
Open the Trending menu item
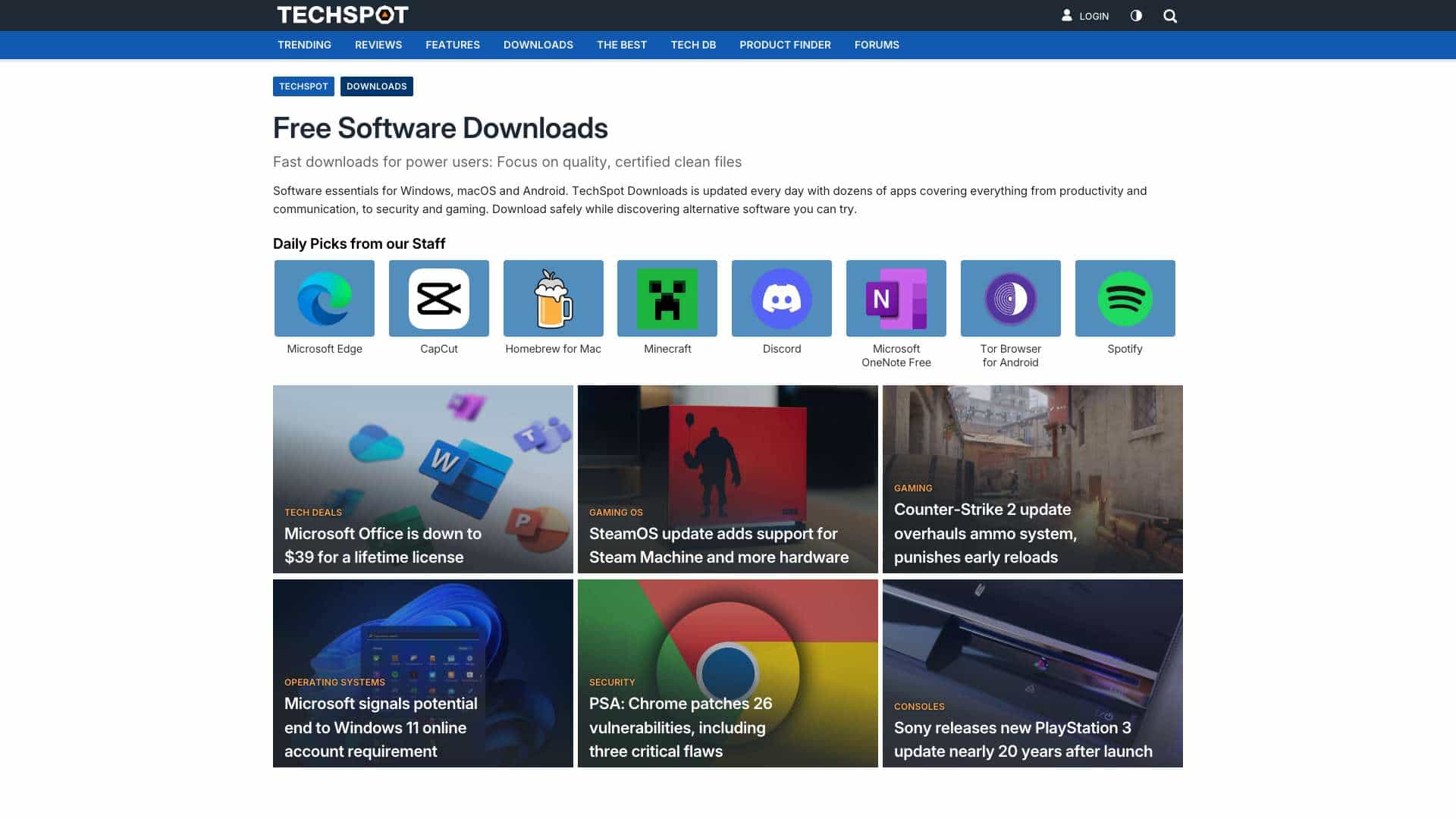[304, 45]
